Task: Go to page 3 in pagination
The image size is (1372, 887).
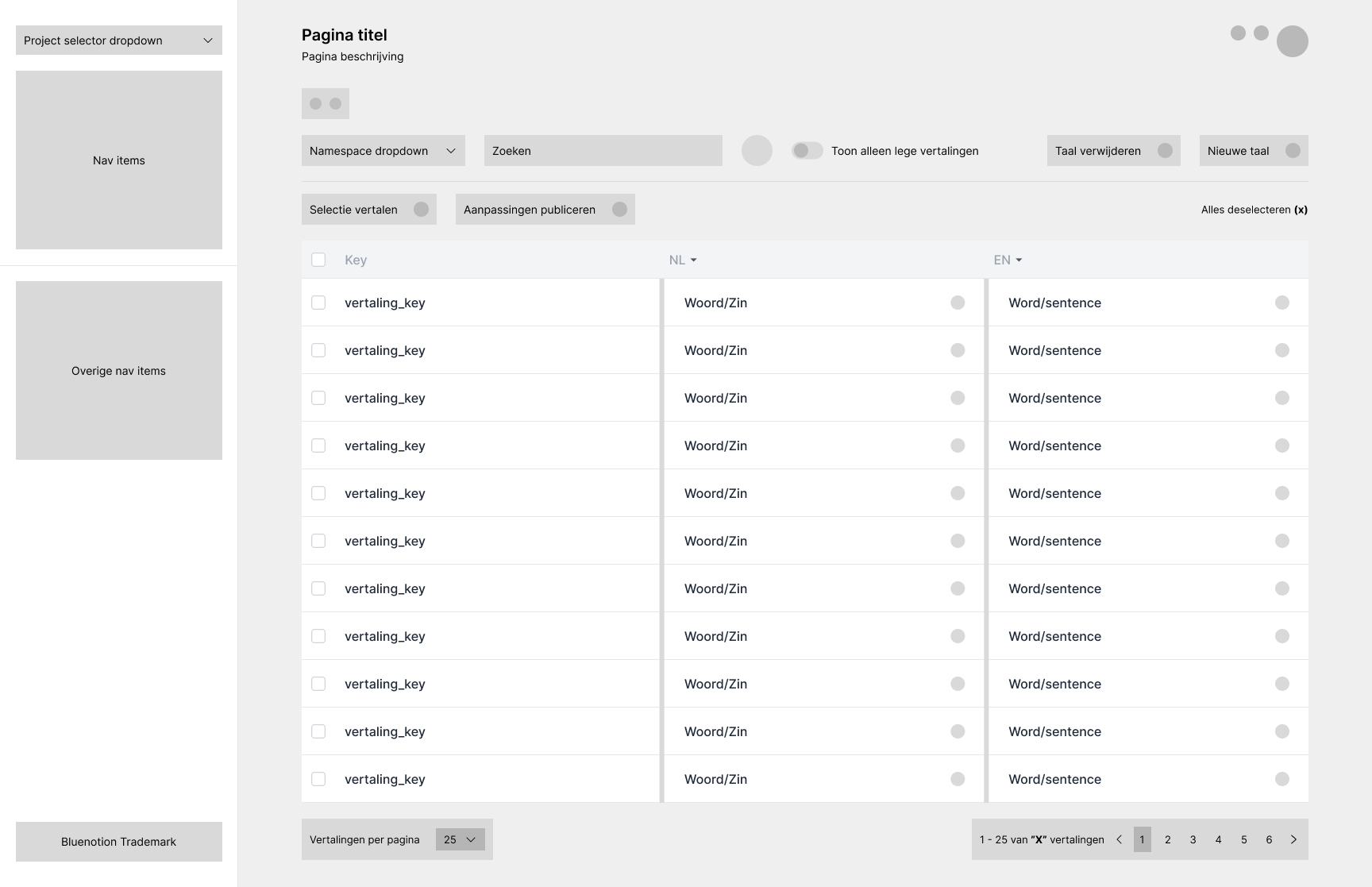Action: coord(1193,839)
